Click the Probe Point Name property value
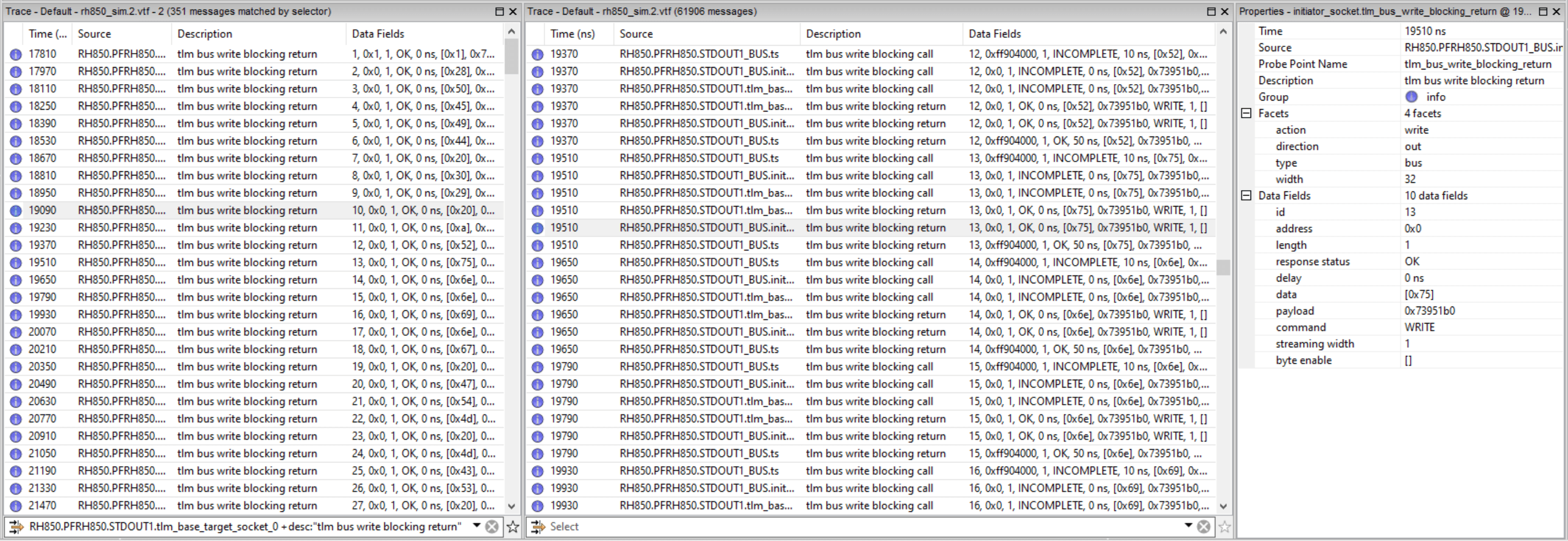1568x541 pixels. (x=1478, y=64)
